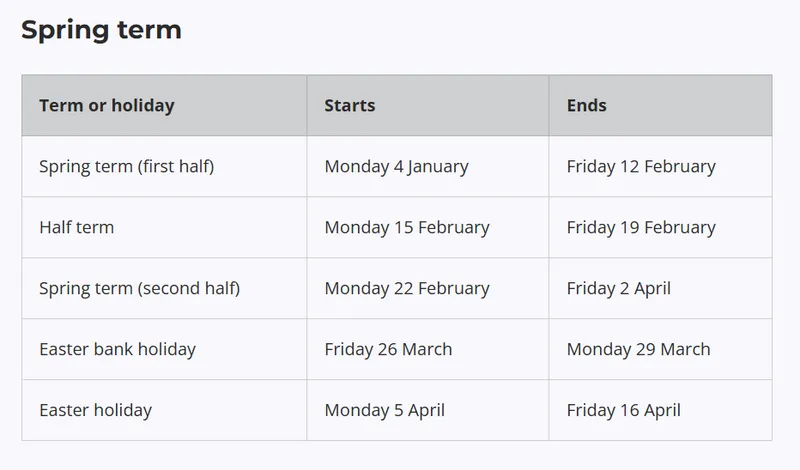Select the 'Term or holiday' column header
This screenshot has width=800, height=470.
(x=106, y=105)
